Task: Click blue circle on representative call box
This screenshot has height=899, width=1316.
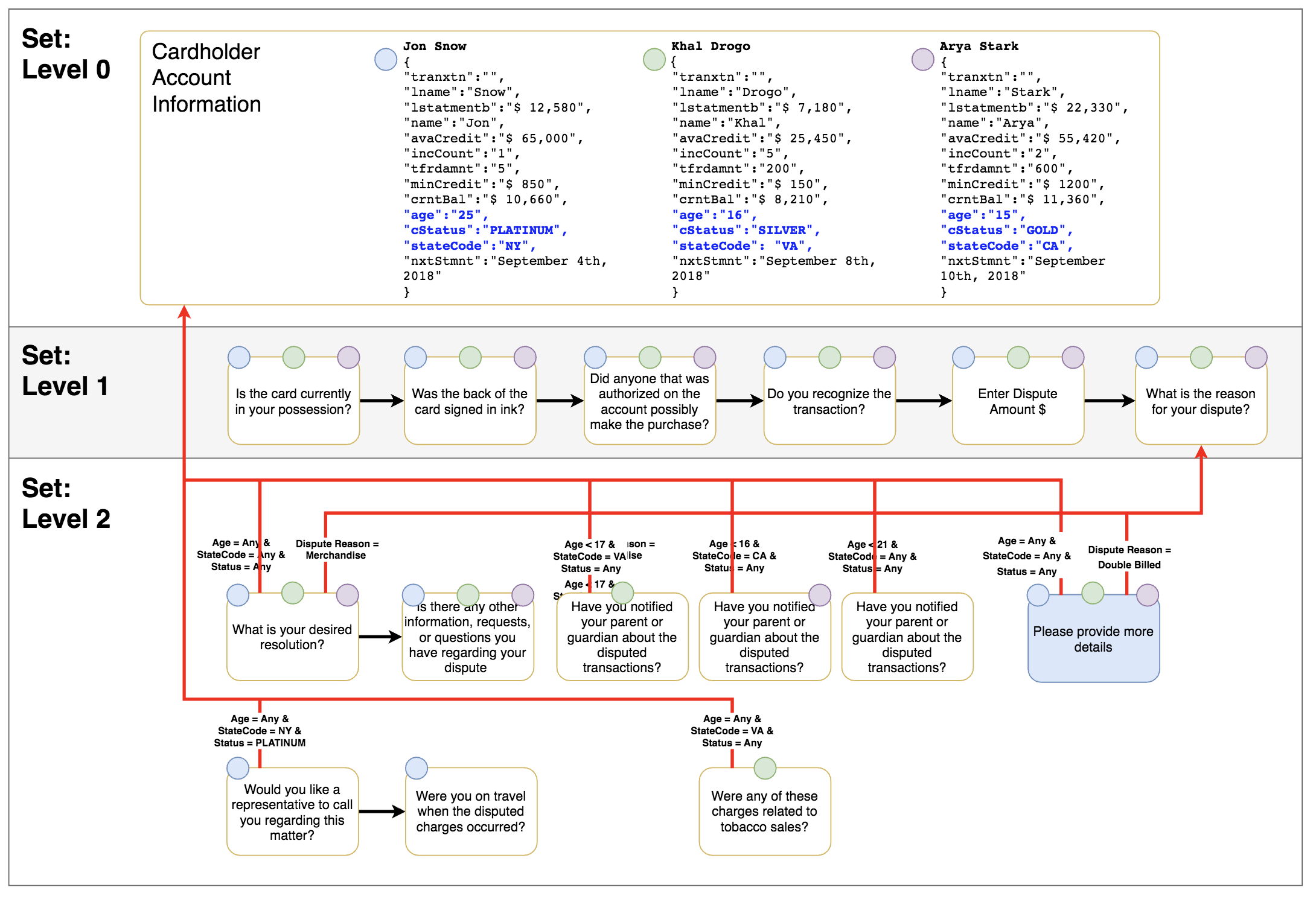Action: click(238, 768)
